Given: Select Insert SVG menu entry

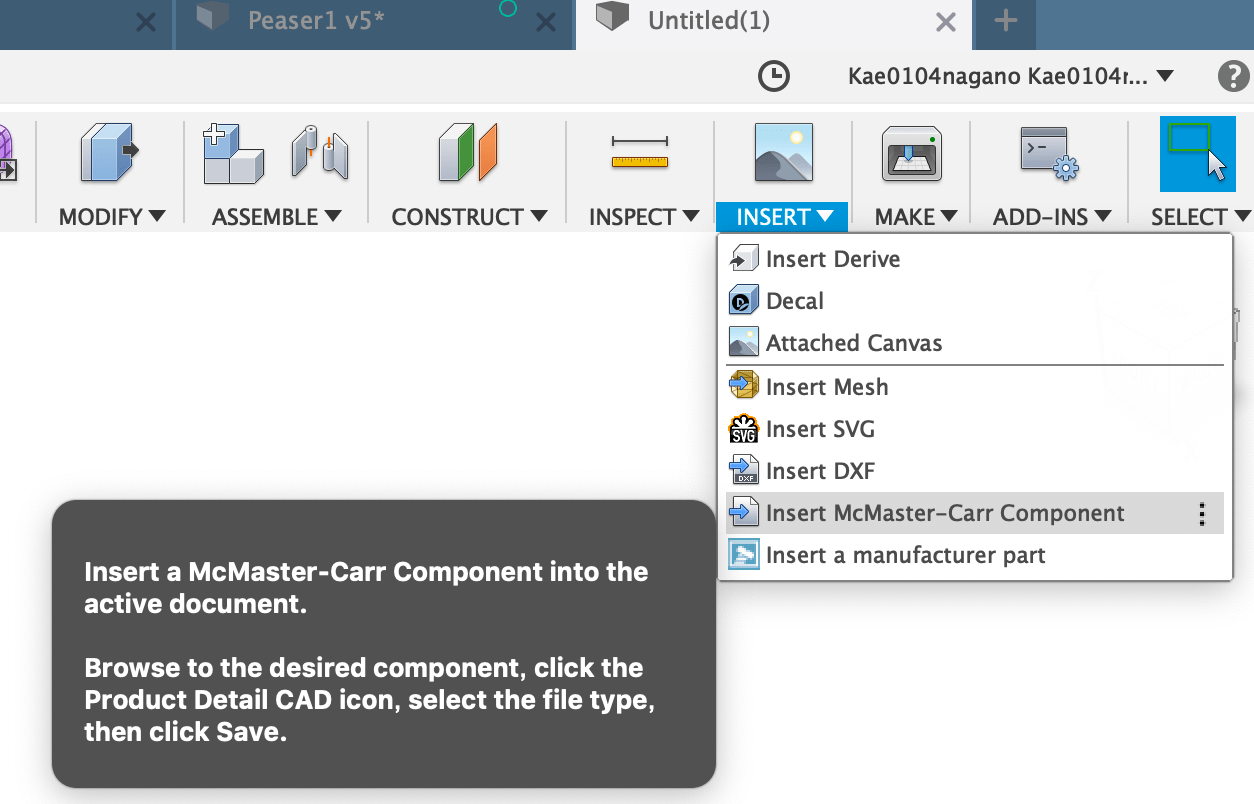Looking at the screenshot, I should 820,429.
